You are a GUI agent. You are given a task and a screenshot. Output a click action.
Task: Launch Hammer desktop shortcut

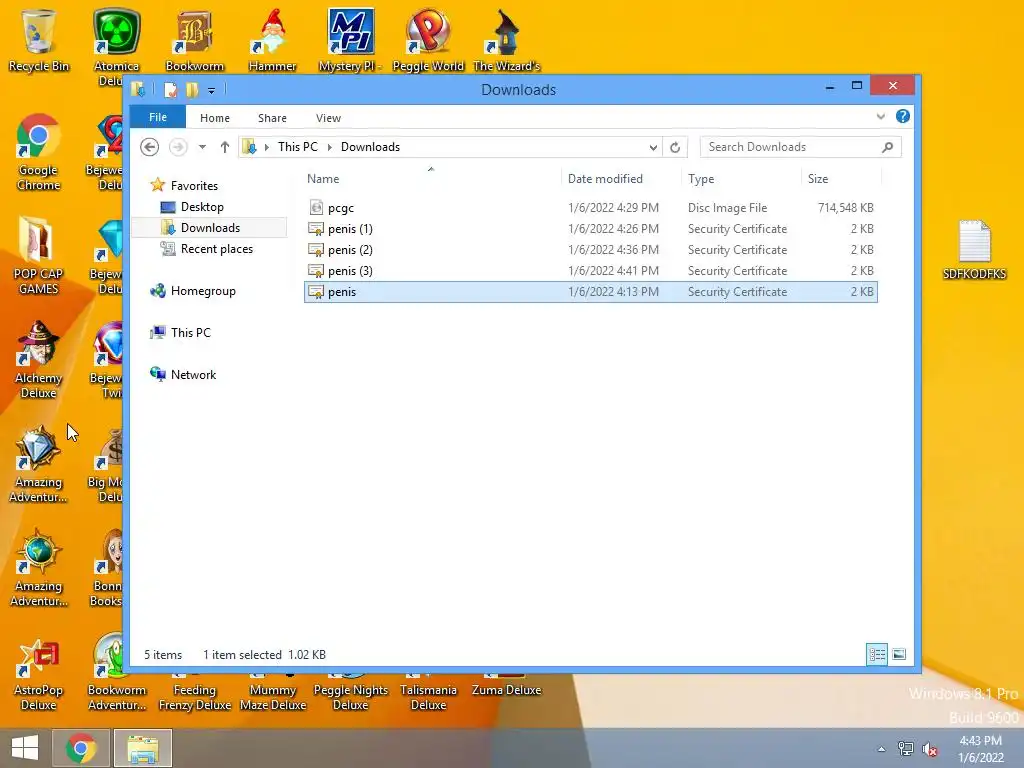pyautogui.click(x=272, y=39)
